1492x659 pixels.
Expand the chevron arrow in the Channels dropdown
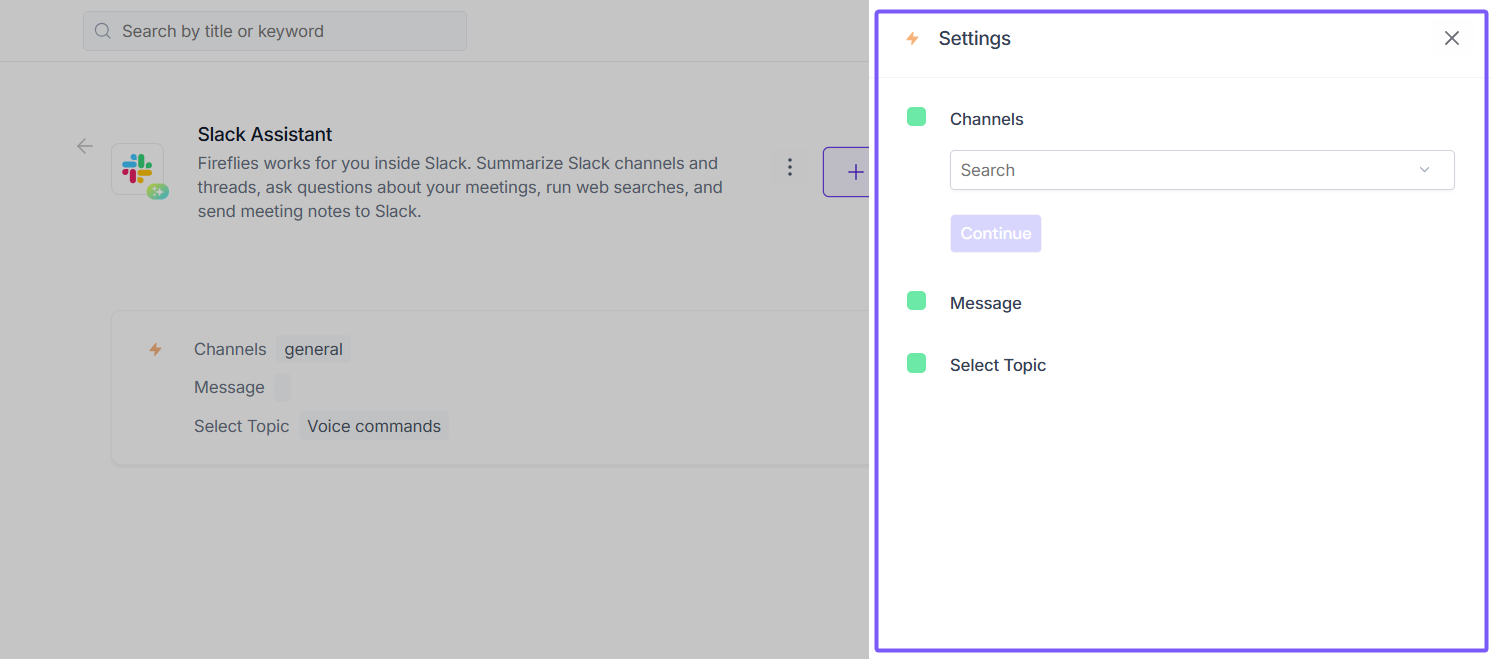(1424, 170)
